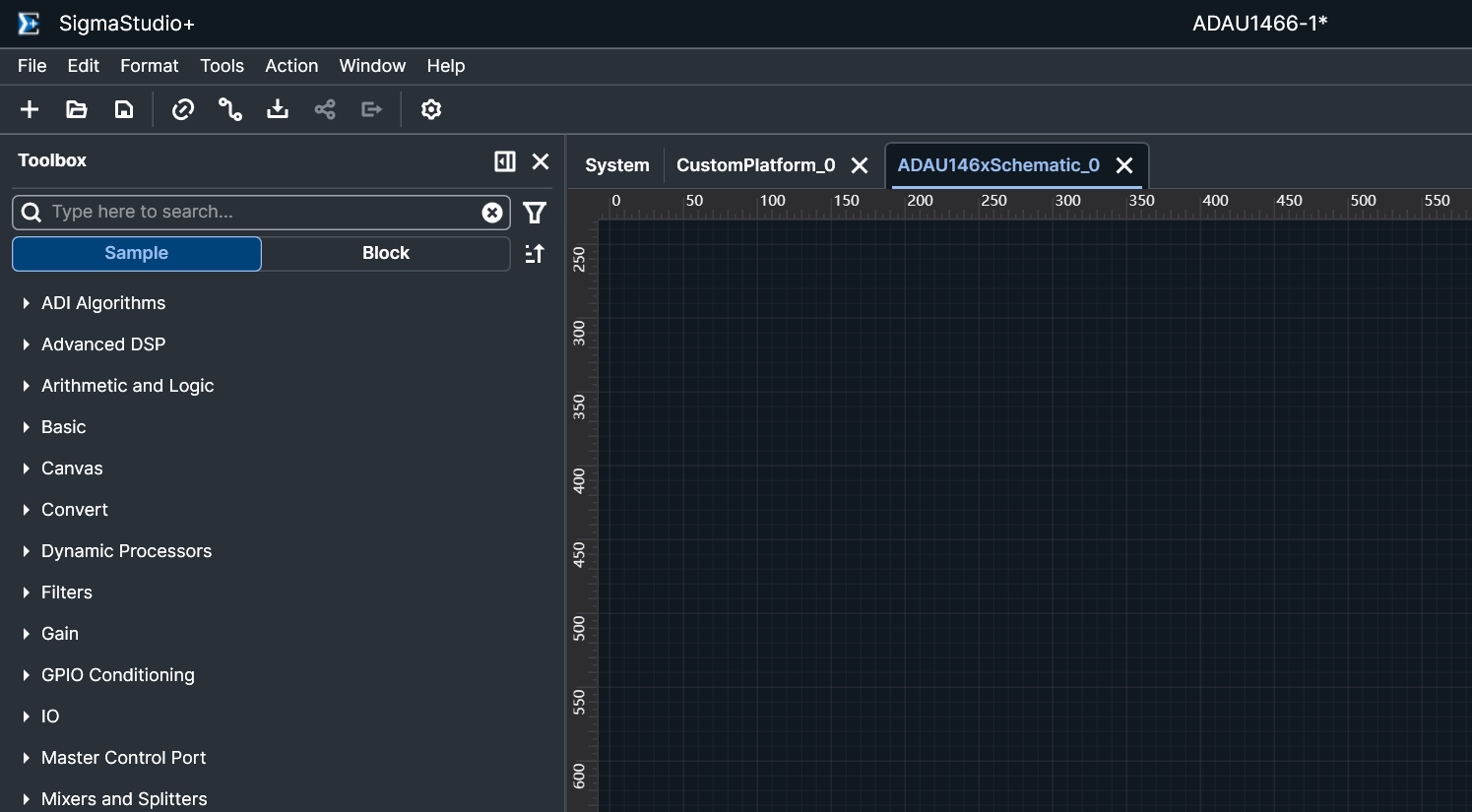The image size is (1472, 812).
Task: Select the ADAU146xSchematic_0 tab
Action: (x=998, y=165)
